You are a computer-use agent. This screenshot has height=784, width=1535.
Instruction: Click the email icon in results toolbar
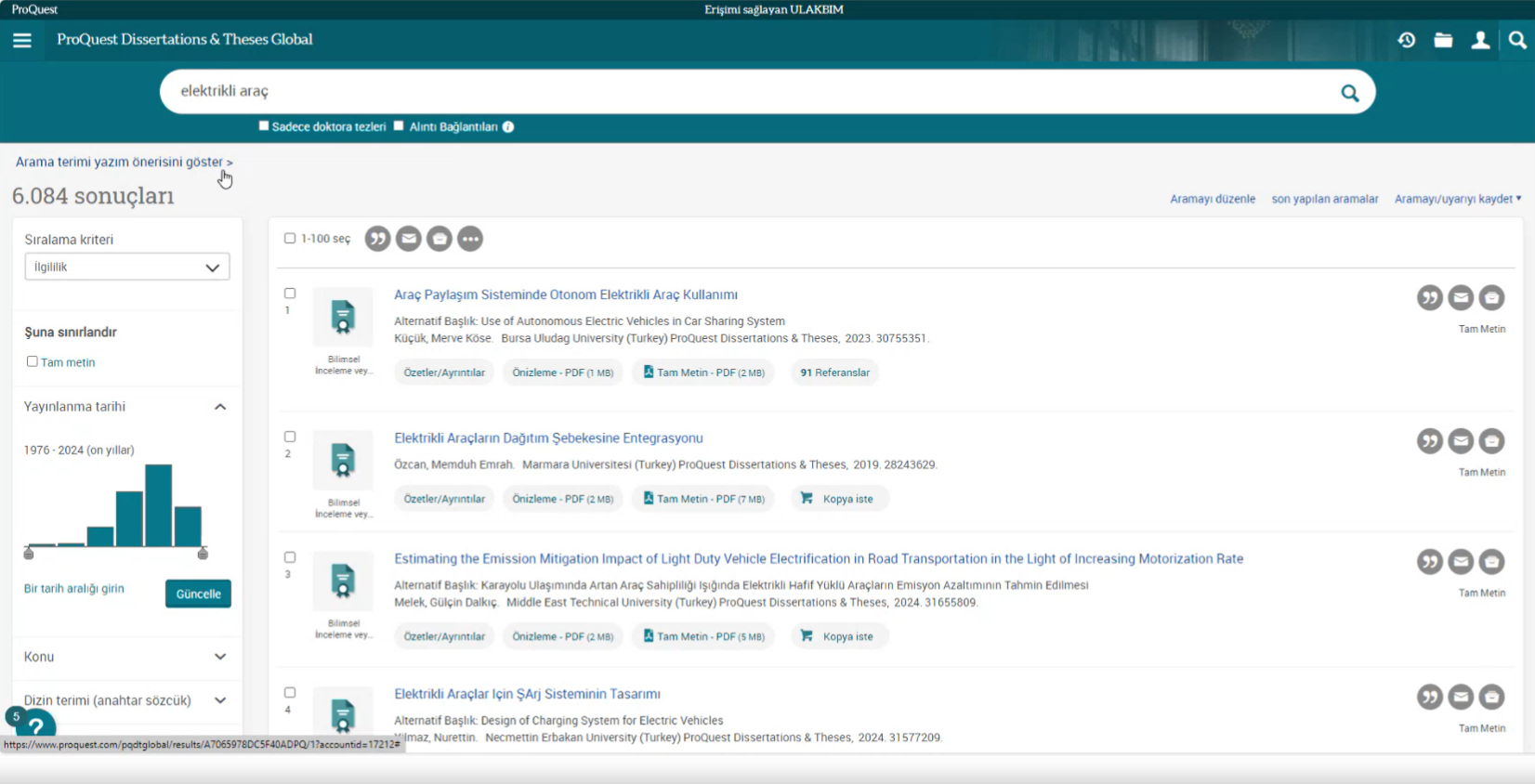pyautogui.click(x=409, y=240)
